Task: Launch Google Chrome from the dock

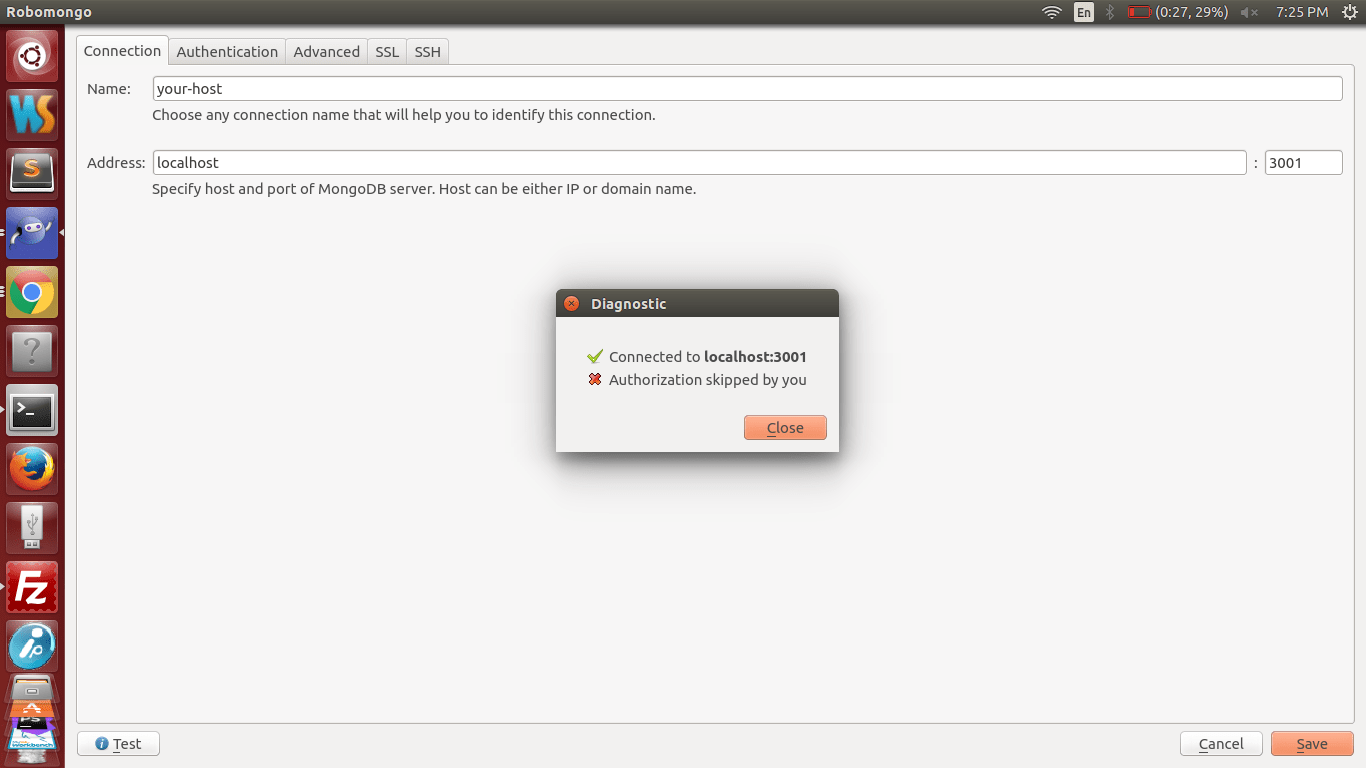Action: pyautogui.click(x=32, y=292)
